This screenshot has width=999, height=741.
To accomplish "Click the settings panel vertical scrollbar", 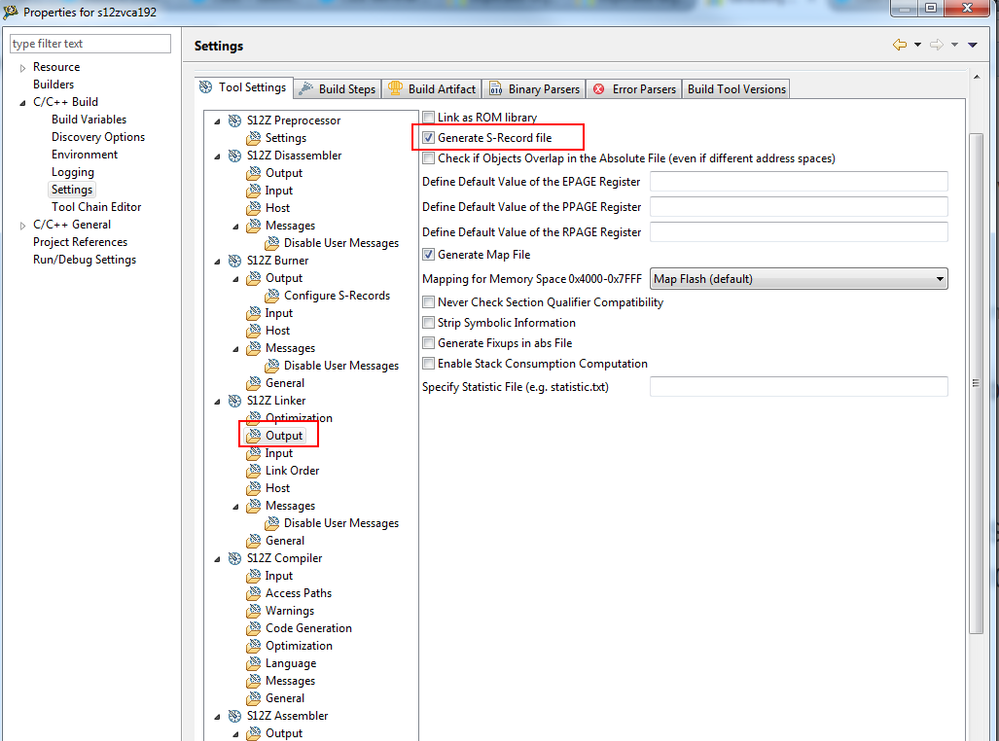I will click(x=976, y=383).
